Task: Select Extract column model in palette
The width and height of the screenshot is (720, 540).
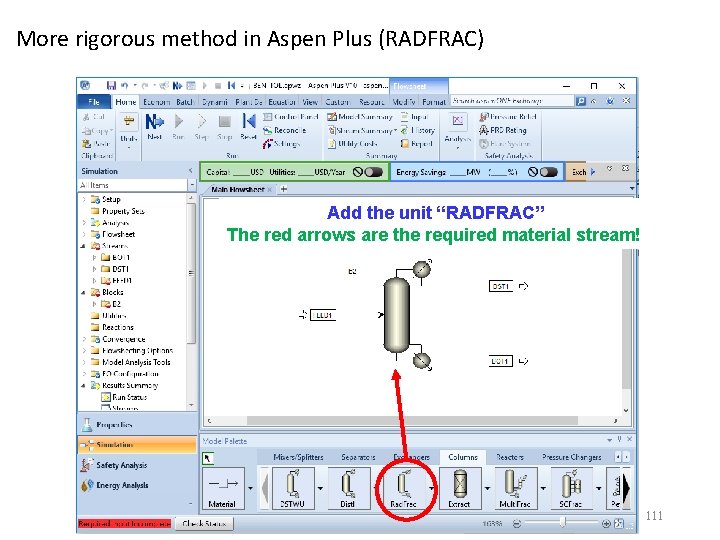Action: [460, 488]
